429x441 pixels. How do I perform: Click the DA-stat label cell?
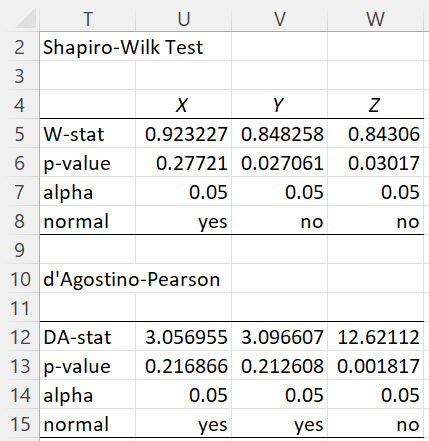tap(88, 337)
